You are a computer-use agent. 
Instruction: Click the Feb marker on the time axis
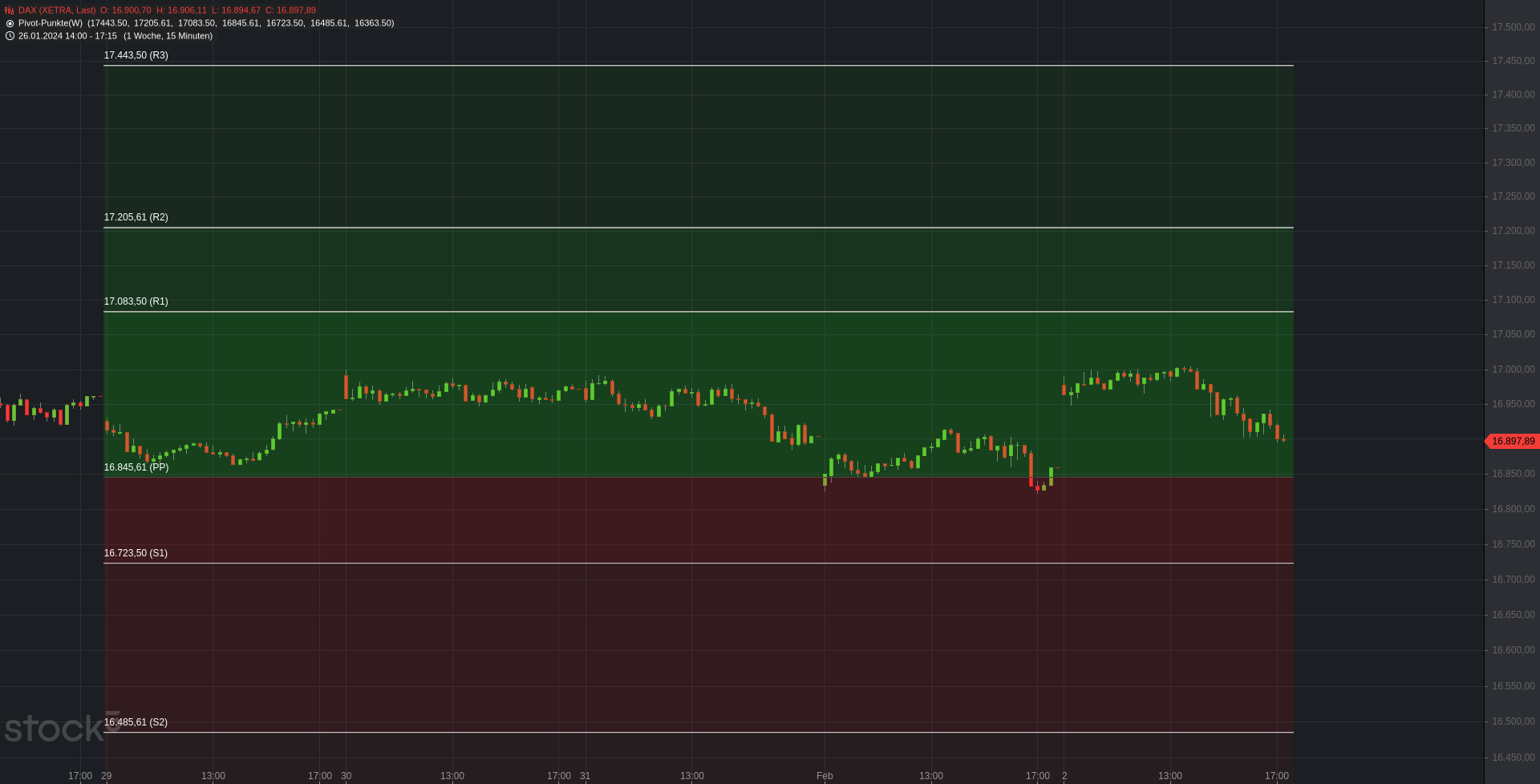pos(825,776)
